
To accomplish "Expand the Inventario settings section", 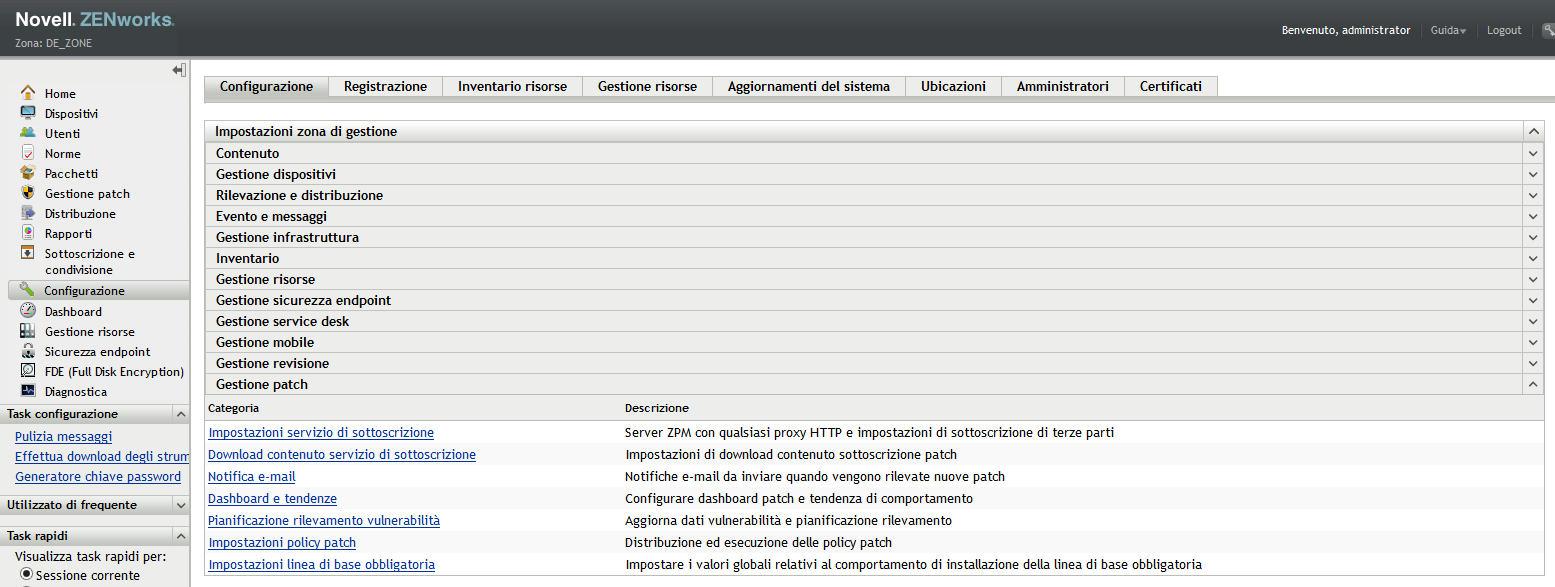I will (1533, 258).
